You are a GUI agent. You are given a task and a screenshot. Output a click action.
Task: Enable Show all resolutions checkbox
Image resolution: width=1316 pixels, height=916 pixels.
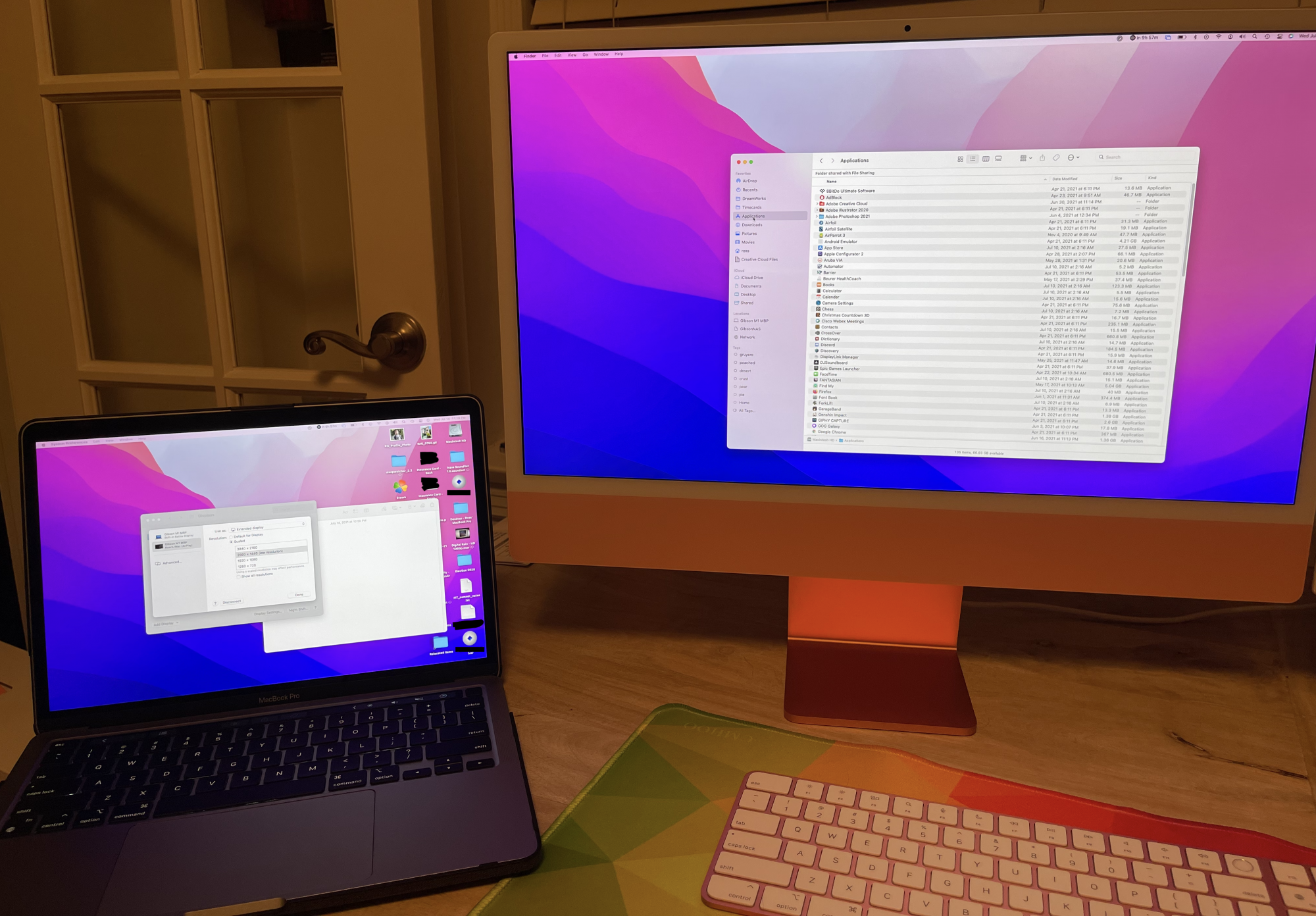[239, 576]
